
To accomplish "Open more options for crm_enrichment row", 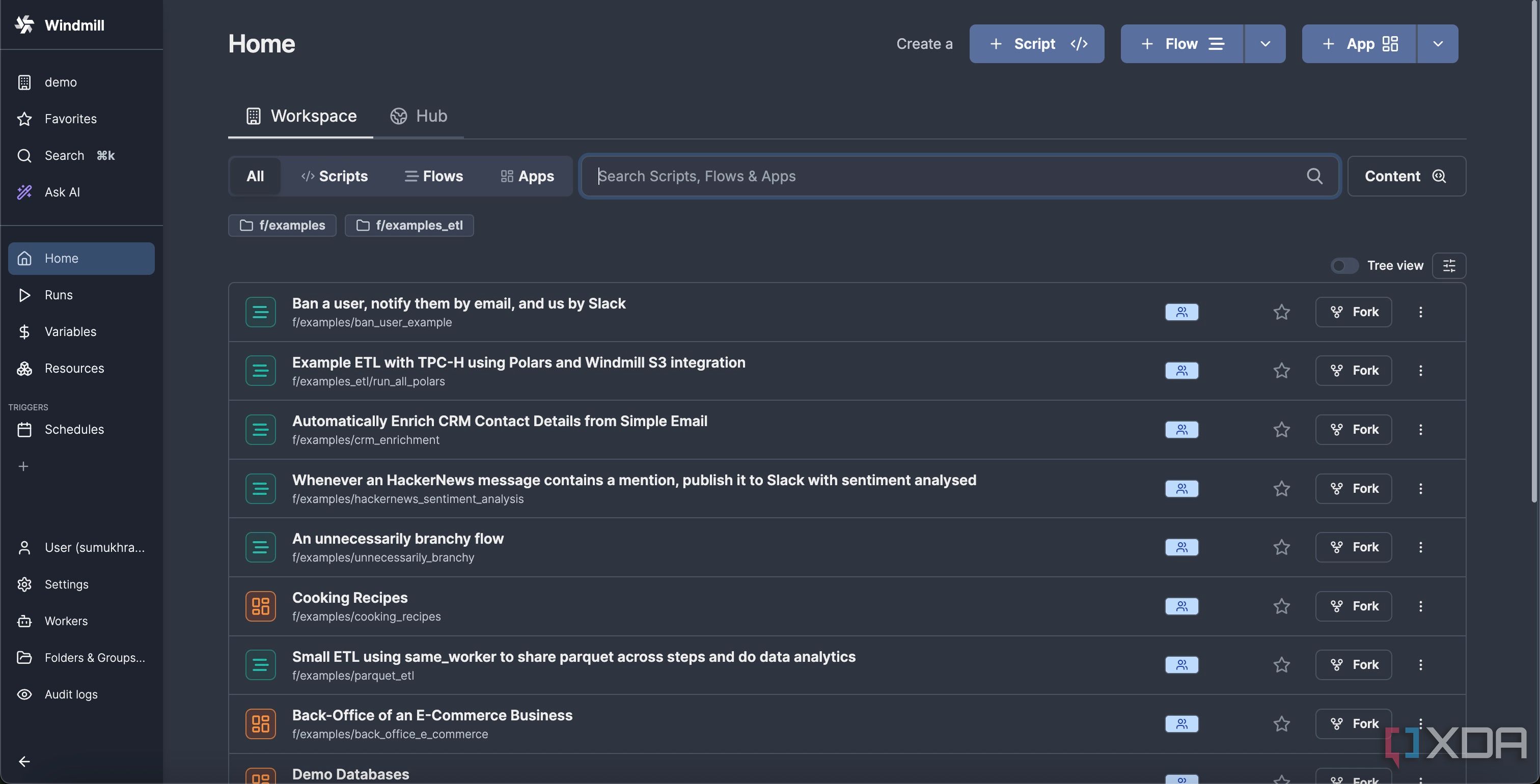I will tap(1420, 430).
